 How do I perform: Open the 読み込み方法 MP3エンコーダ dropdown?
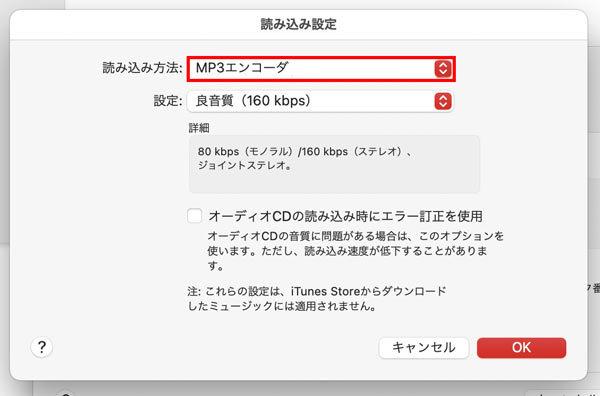[x=321, y=68]
